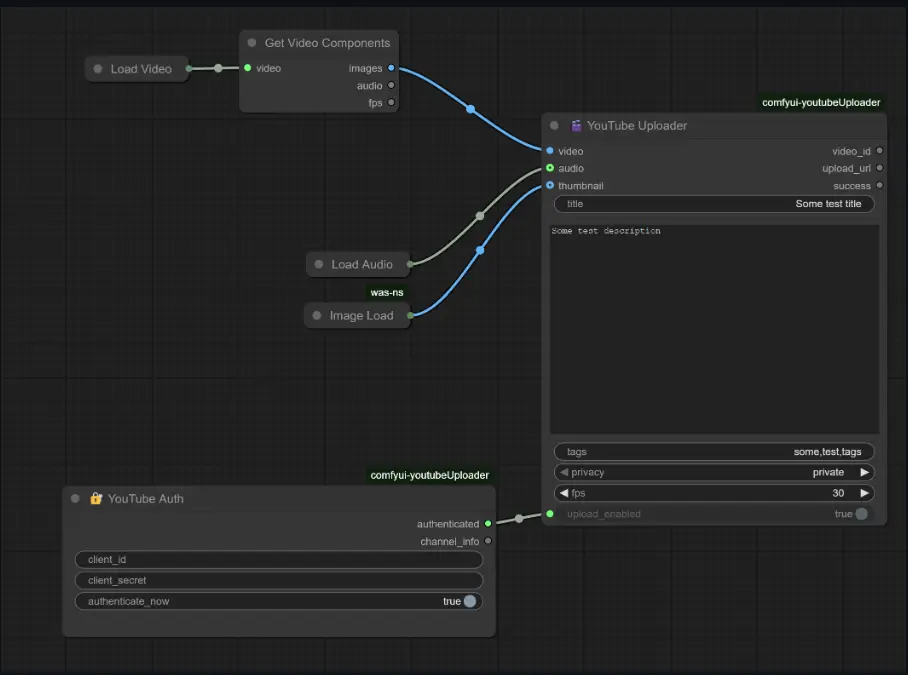Toggle the upload_enabled switch
908x675 pixels.
pos(861,514)
